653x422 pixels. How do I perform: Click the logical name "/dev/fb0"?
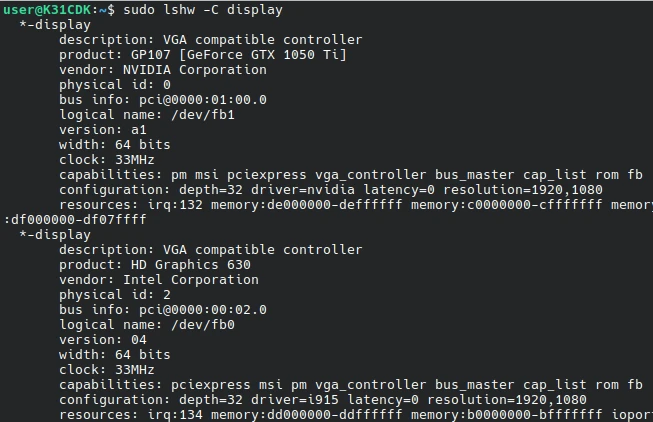(202, 325)
